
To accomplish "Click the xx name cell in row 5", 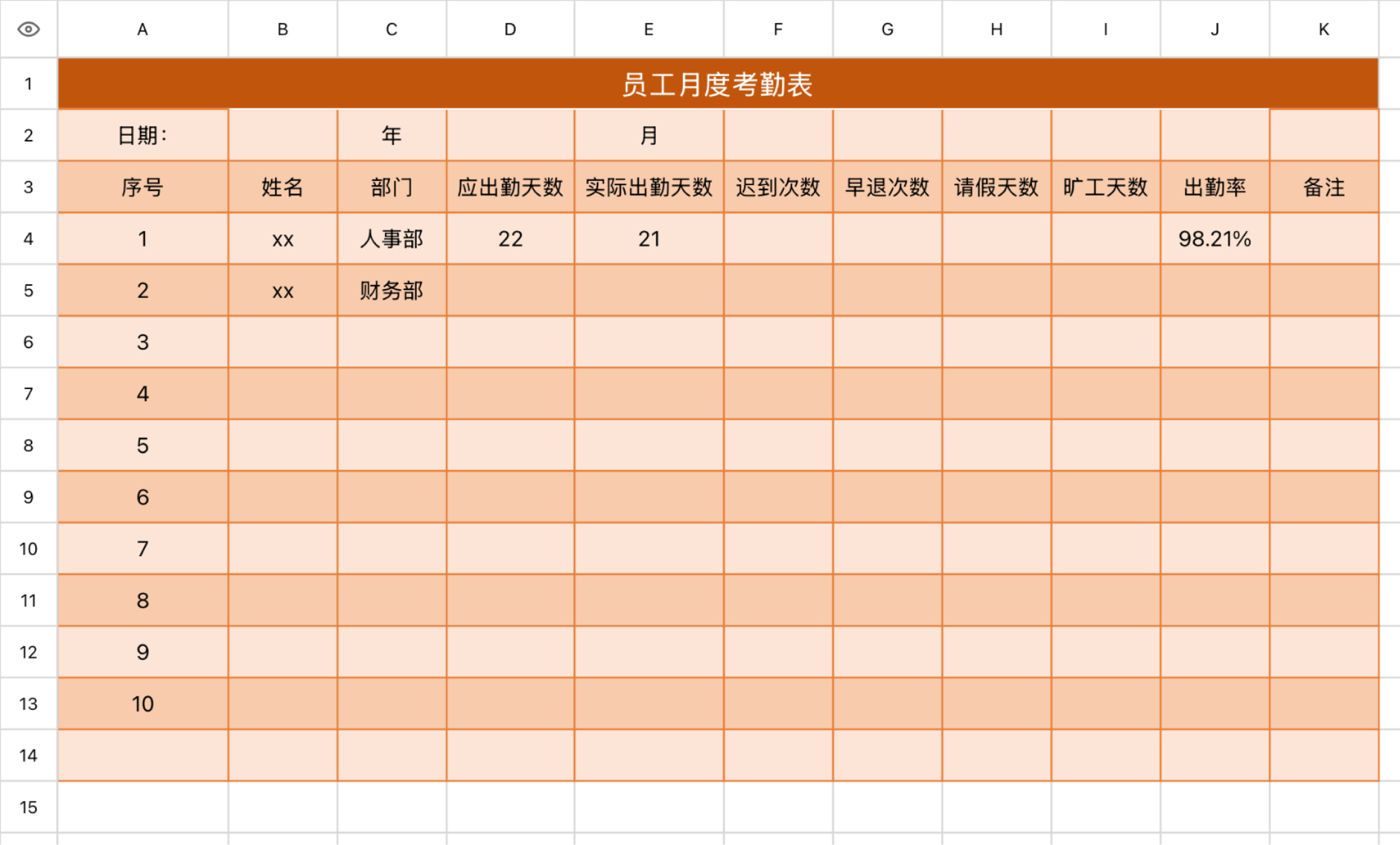I will pyautogui.click(x=282, y=290).
